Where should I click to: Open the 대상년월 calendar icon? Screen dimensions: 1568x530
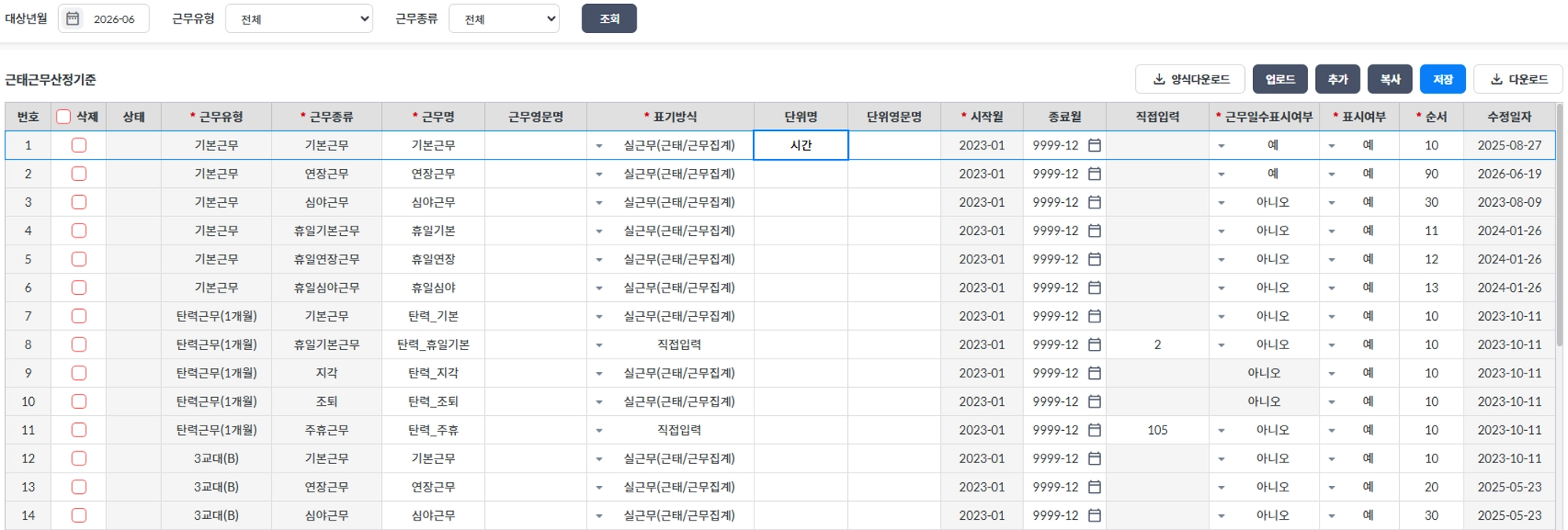[x=72, y=18]
